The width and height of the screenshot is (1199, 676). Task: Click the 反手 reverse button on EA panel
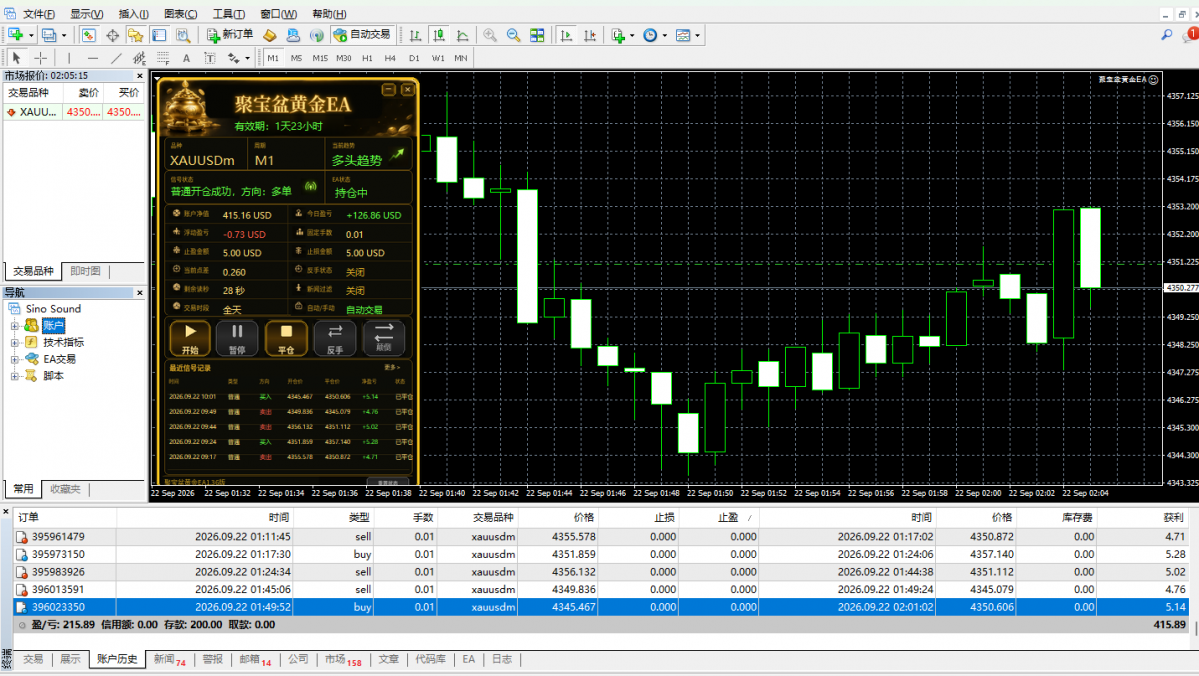click(335, 339)
